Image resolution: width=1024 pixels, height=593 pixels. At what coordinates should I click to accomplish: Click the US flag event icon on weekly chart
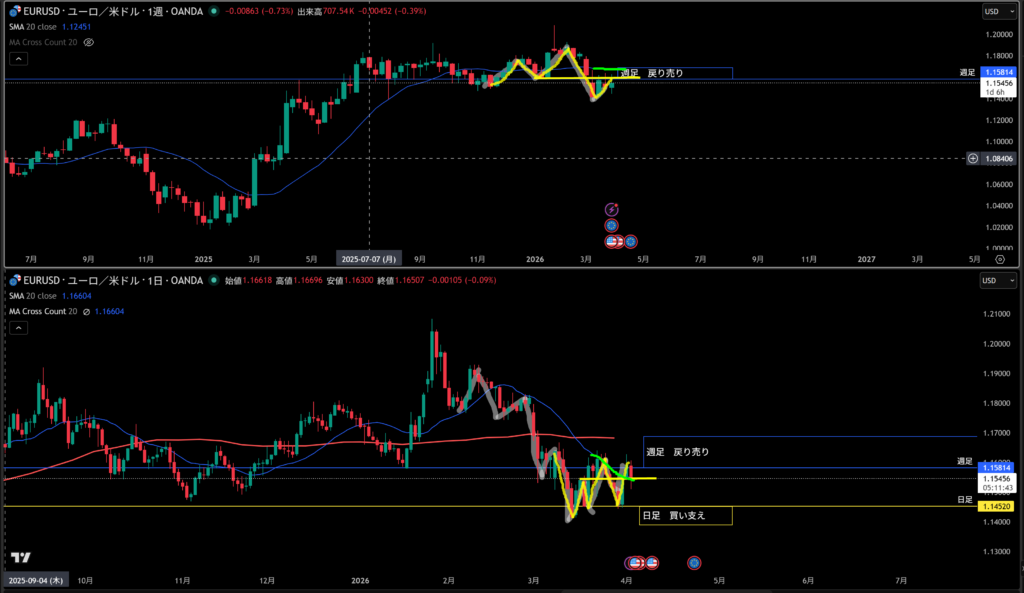pyautogui.click(x=613, y=241)
